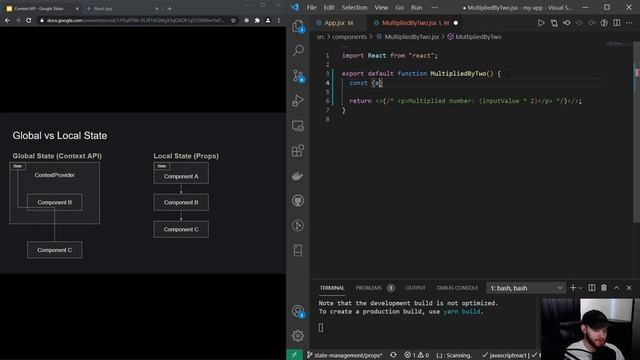Select the MultipliedByTwo.jsx editor tab
Screen dimensions: 640x360
click(416, 23)
